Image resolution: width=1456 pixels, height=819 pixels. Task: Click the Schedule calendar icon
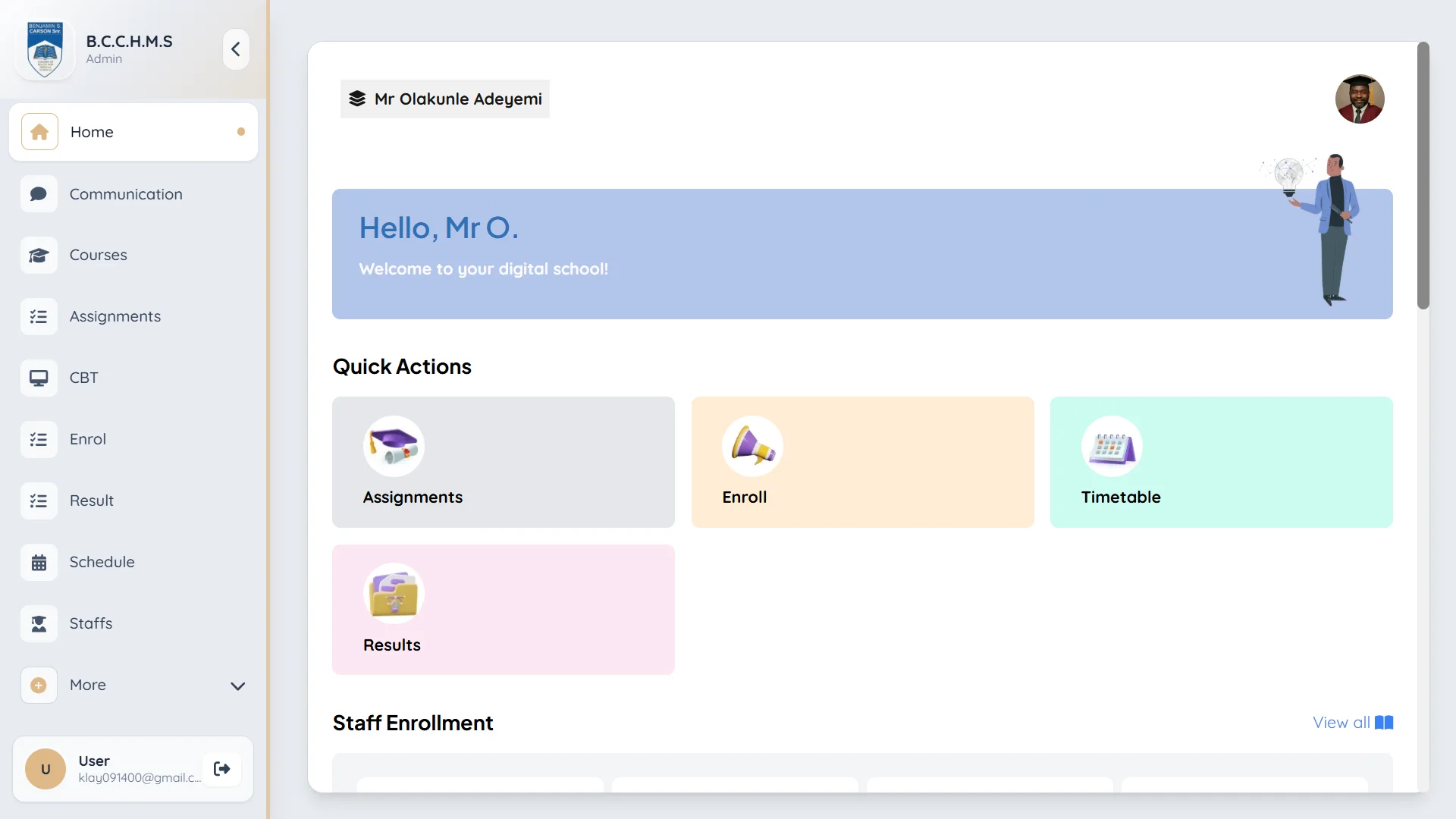39,562
